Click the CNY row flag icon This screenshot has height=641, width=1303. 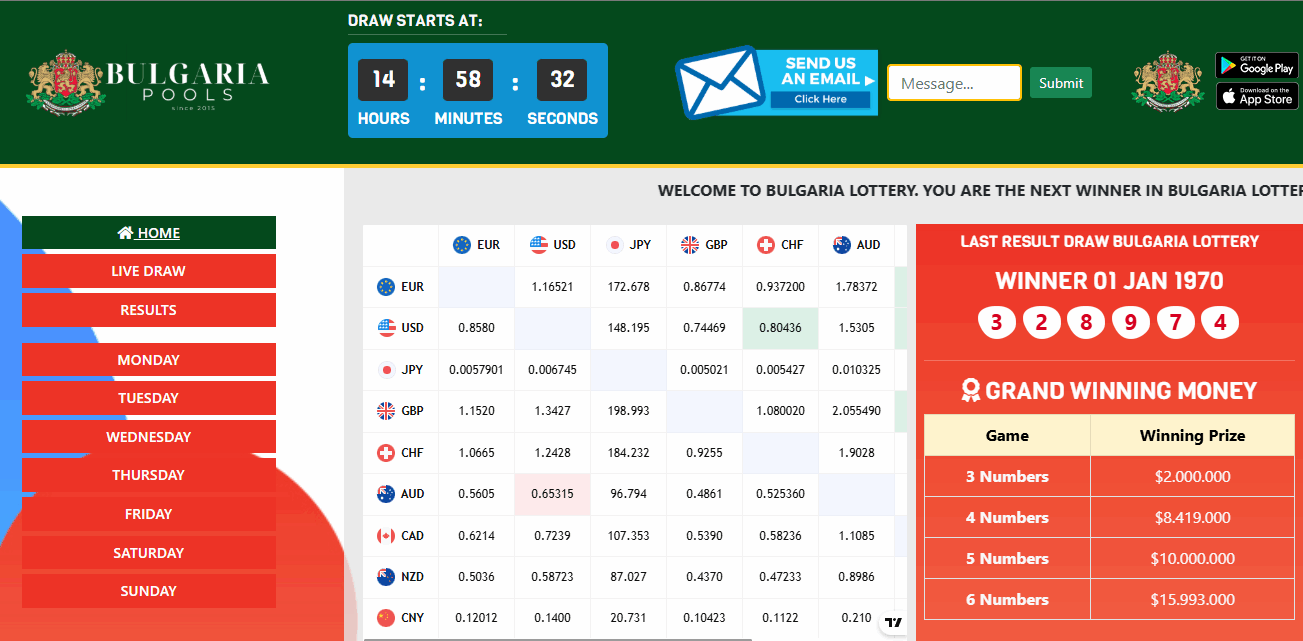coord(386,618)
